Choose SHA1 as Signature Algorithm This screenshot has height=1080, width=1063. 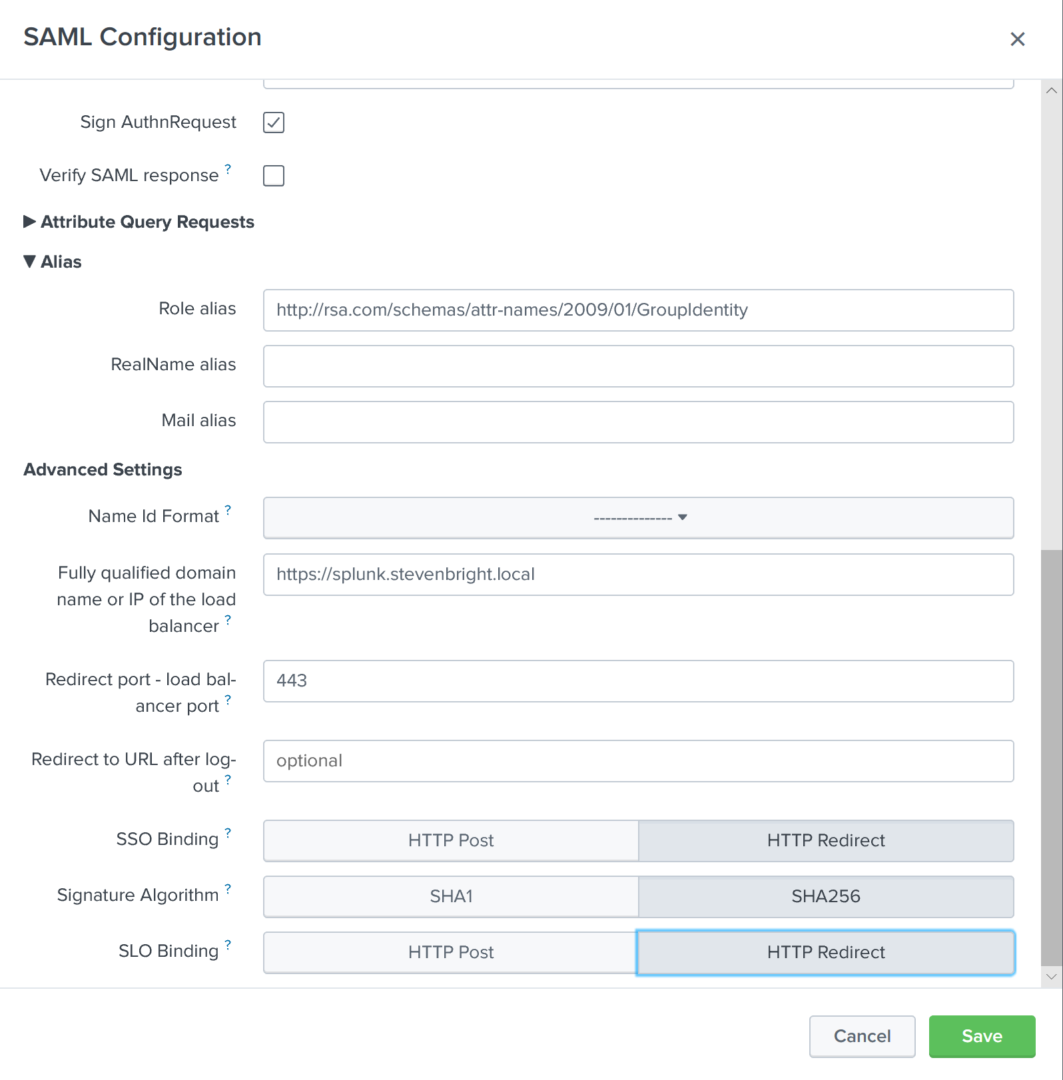tap(450, 897)
